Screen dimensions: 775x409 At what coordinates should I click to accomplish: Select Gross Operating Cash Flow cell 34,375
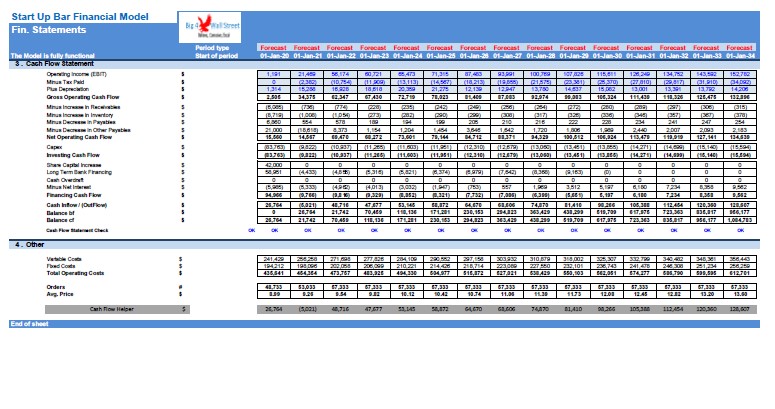click(x=307, y=97)
